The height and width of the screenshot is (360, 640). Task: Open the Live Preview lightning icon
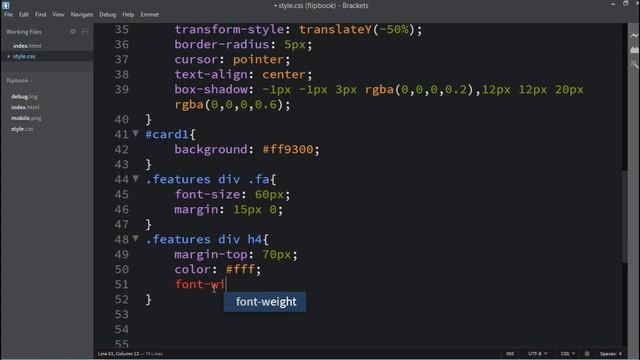click(634, 36)
